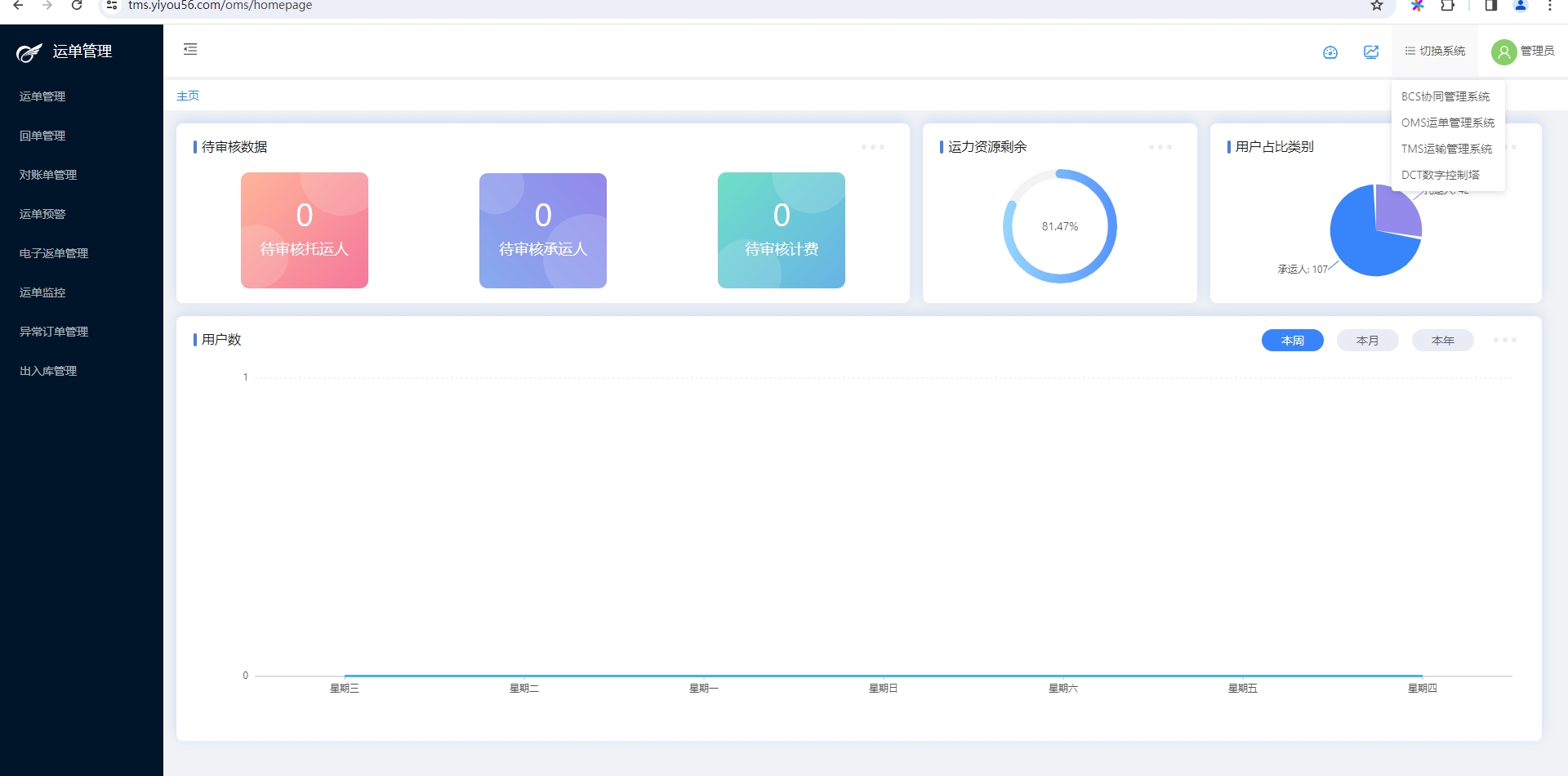Open the 管理员 user menu
The width and height of the screenshot is (1568, 776).
[x=1523, y=51]
